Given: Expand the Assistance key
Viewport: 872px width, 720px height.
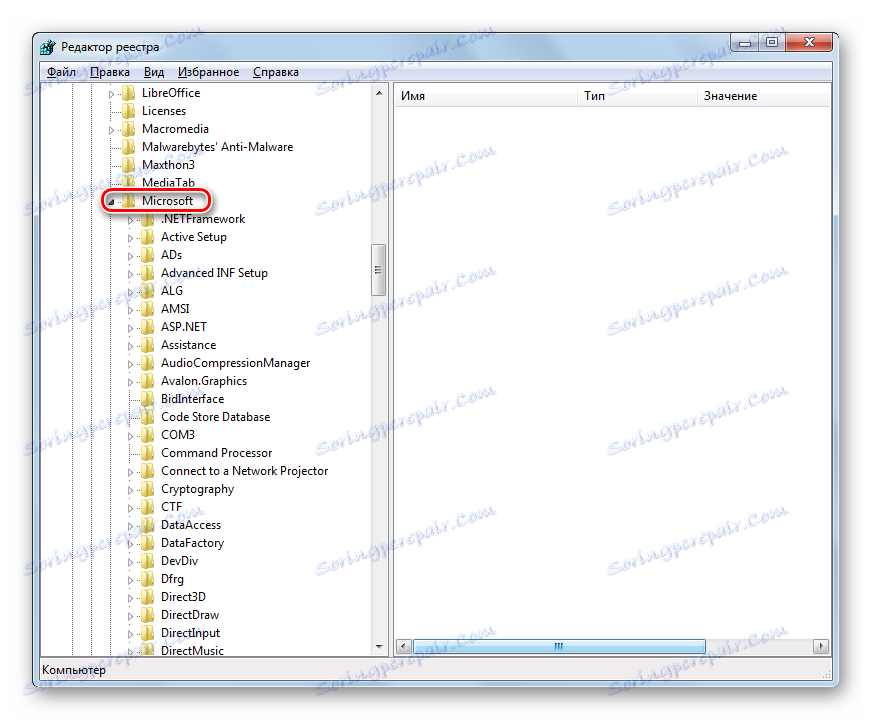Looking at the screenshot, I should click(130, 346).
